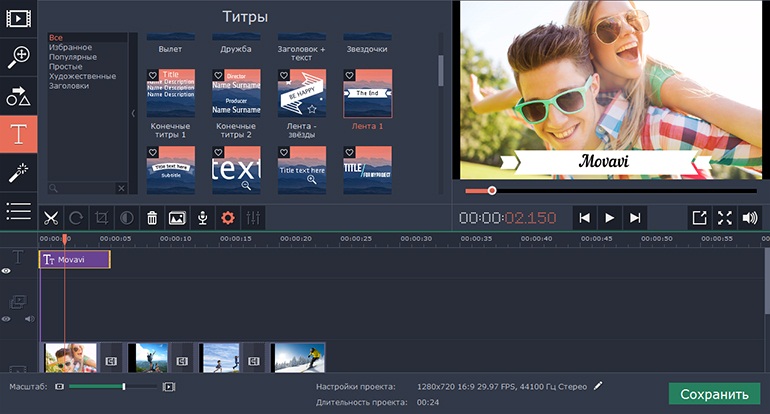Click the scissors split tool
770x414 pixels.
tap(51, 218)
